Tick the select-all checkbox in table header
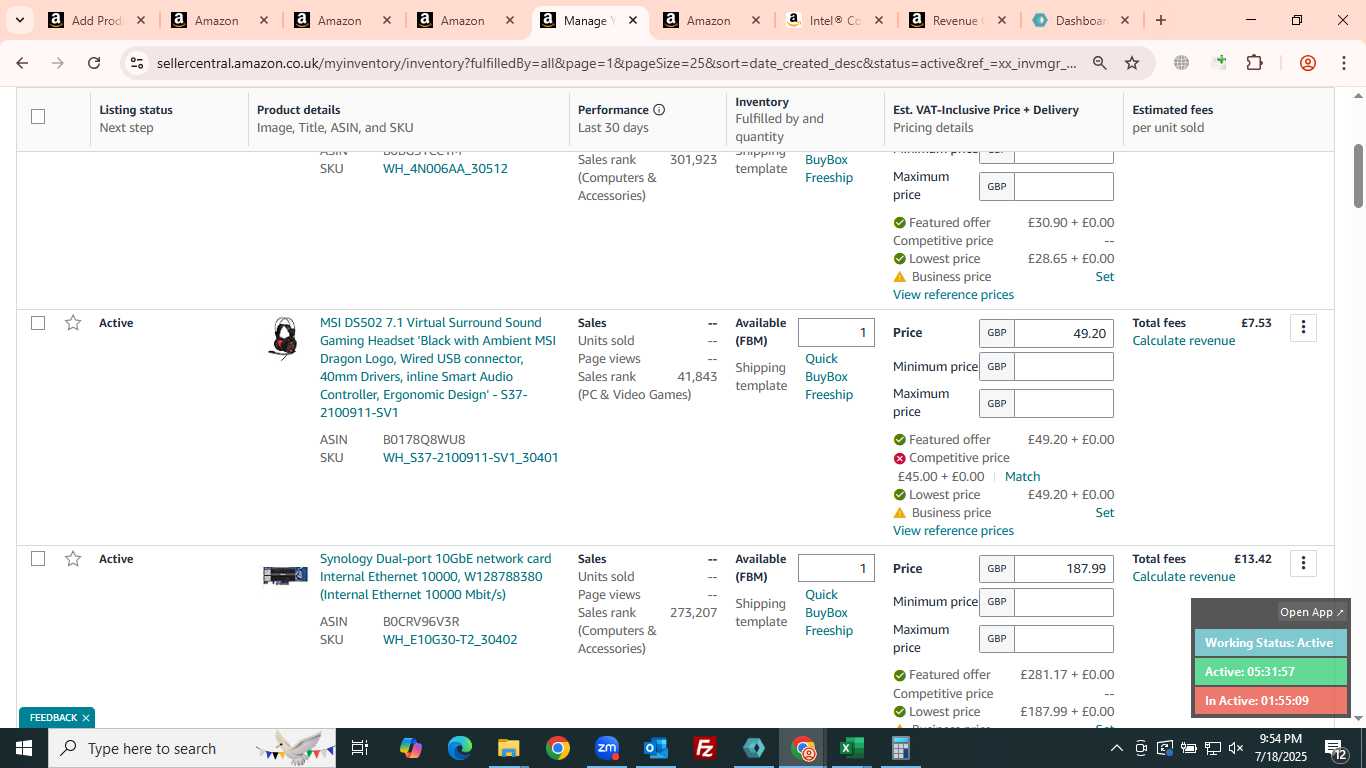The width and height of the screenshot is (1366, 768). pos(38,117)
